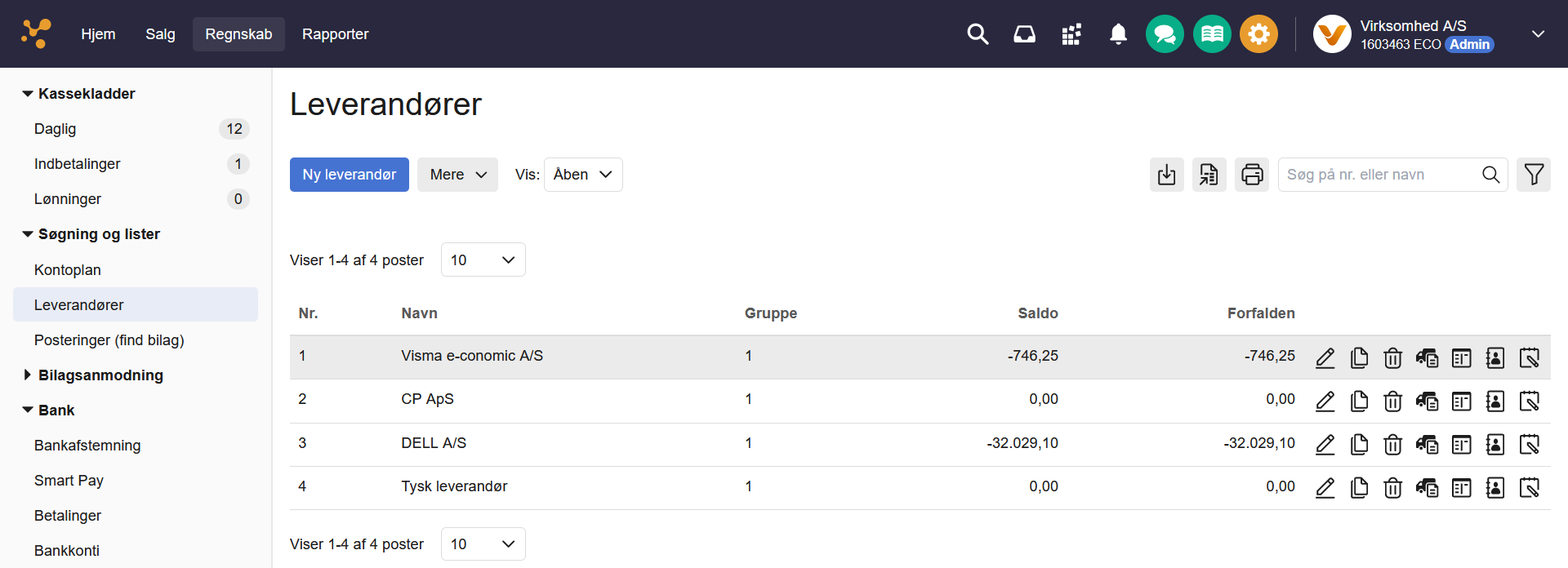The width and height of the screenshot is (1568, 568).
Task: Open the chat support bubble icon
Action: point(1165,34)
